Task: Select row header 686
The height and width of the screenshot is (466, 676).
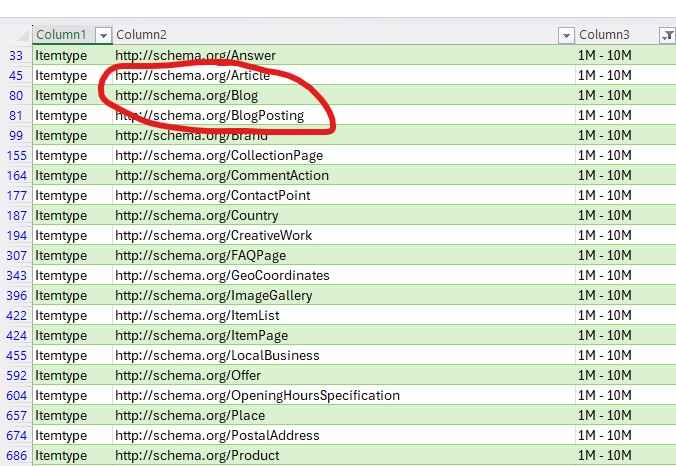Action: (16, 455)
